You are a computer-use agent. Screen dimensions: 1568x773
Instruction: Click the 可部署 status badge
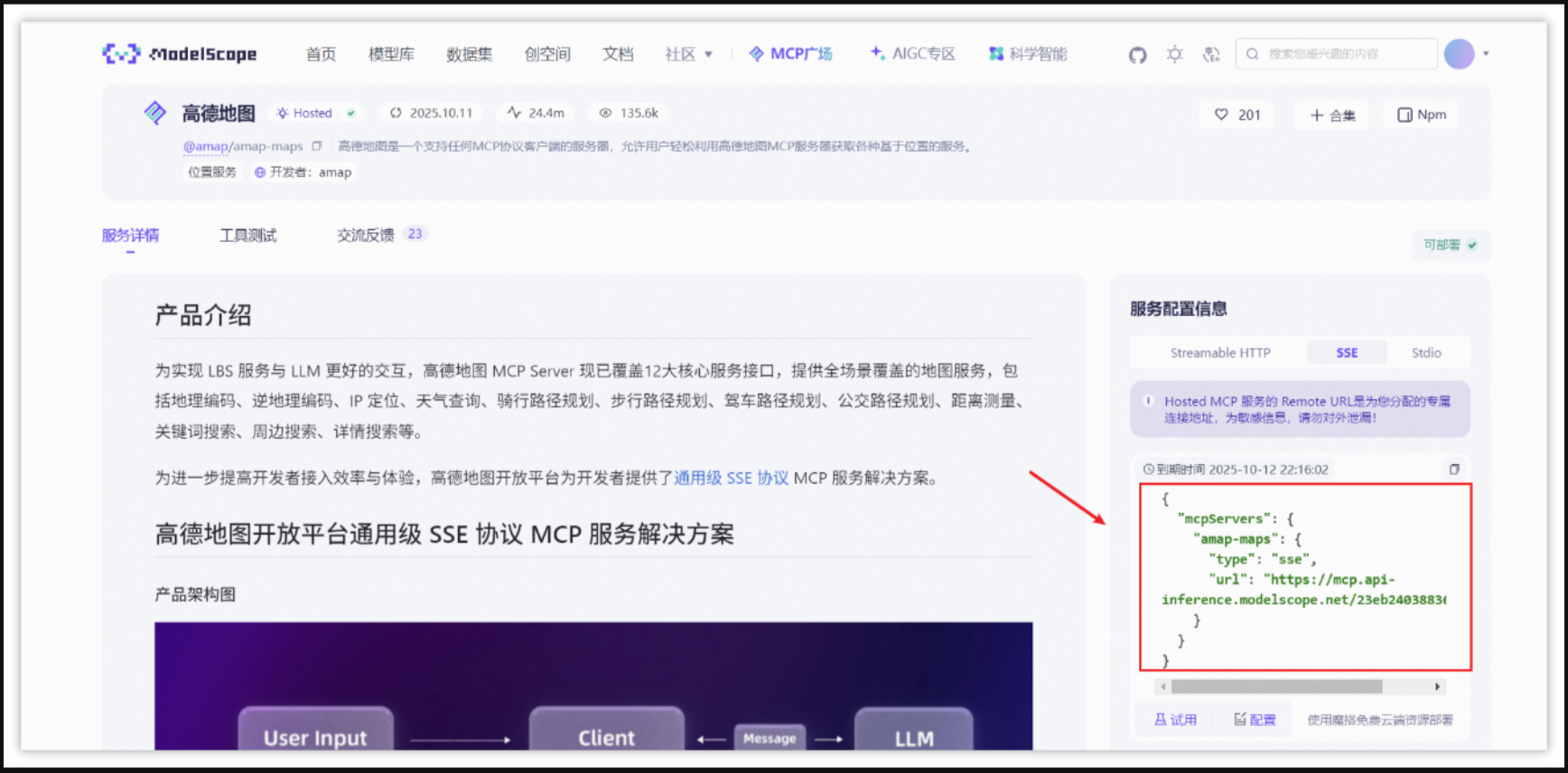point(1451,245)
